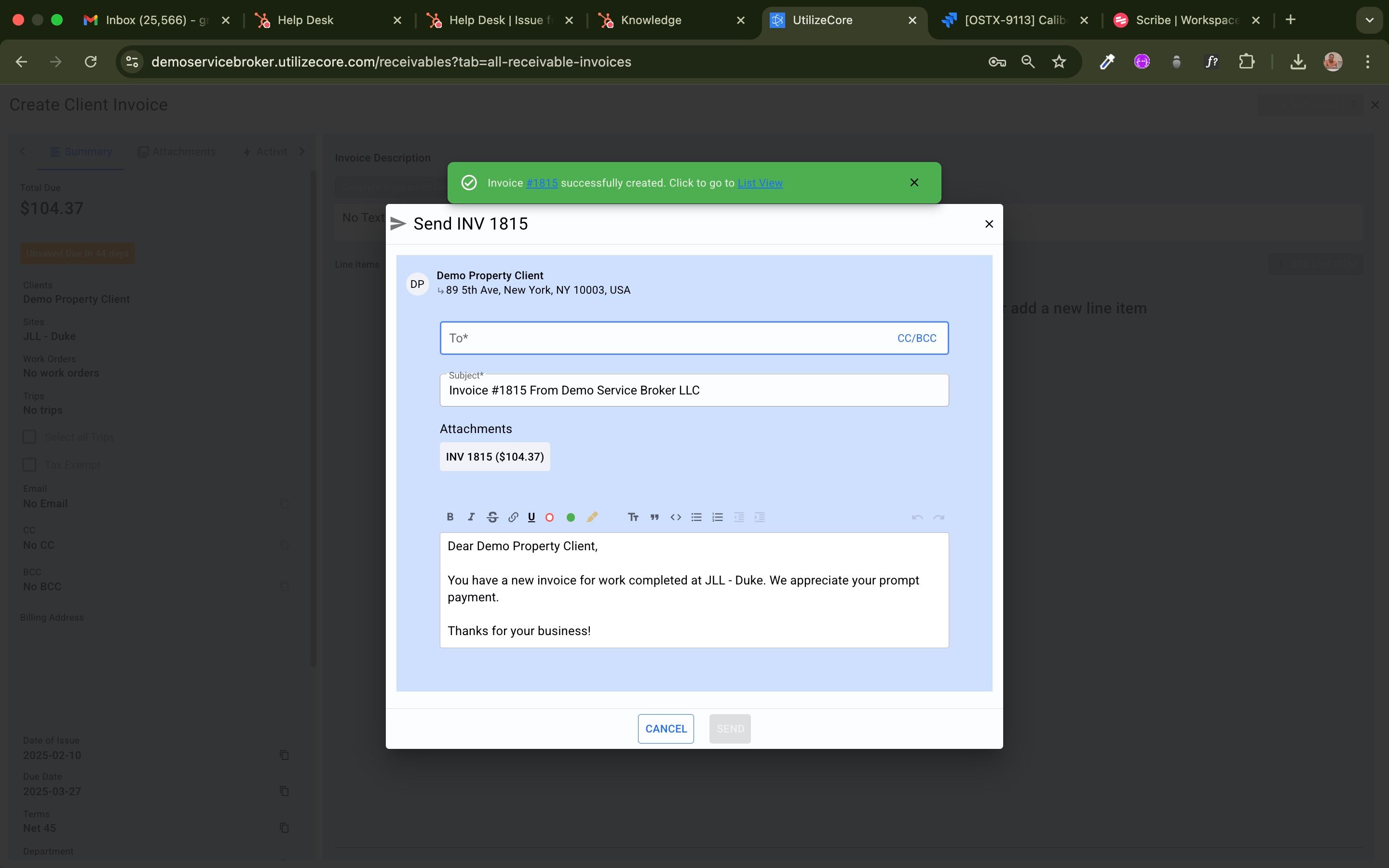Select the highlighter tool in toolbar
The height and width of the screenshot is (868, 1389).
[592, 516]
